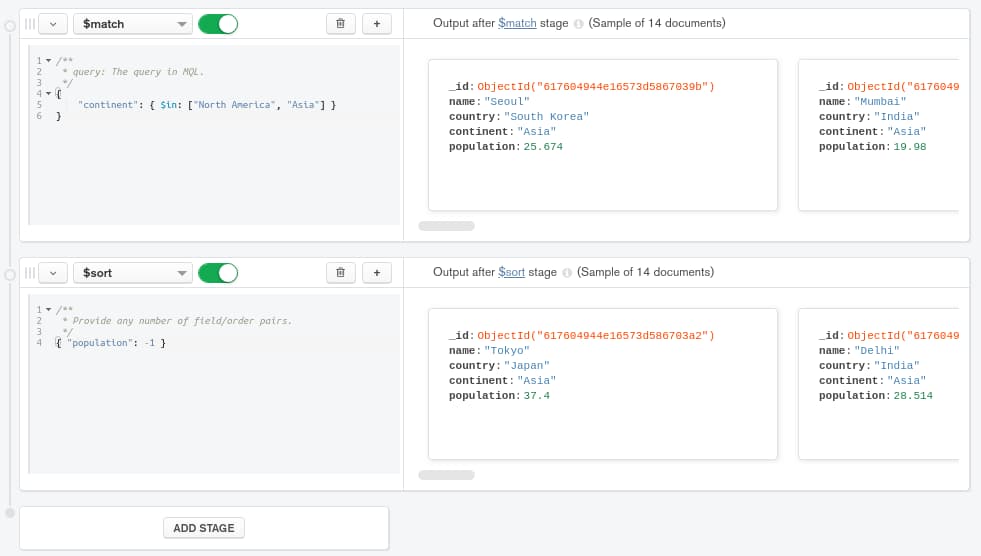Fold comment block at line 1 in $sort editor
The image size is (981, 556).
(x=48, y=310)
